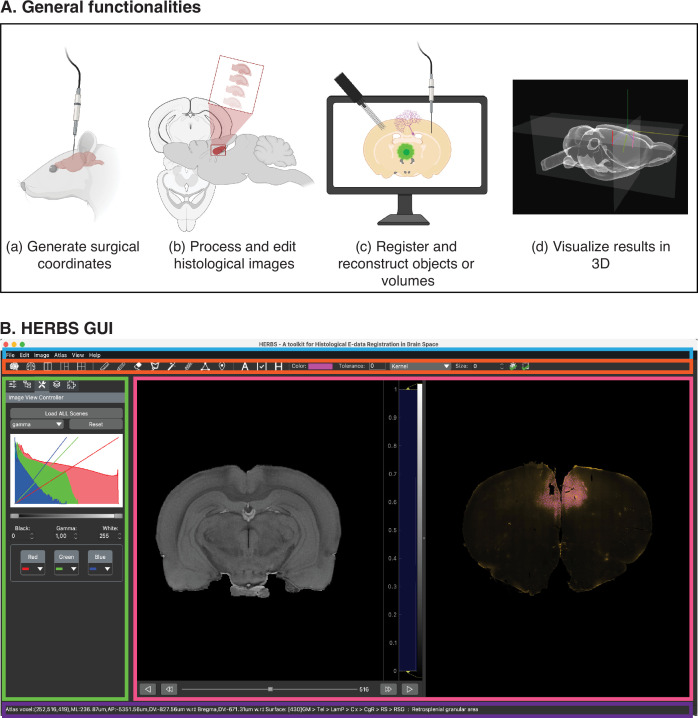Activate the magic wand tool
698x718 pixels.
click(171, 367)
